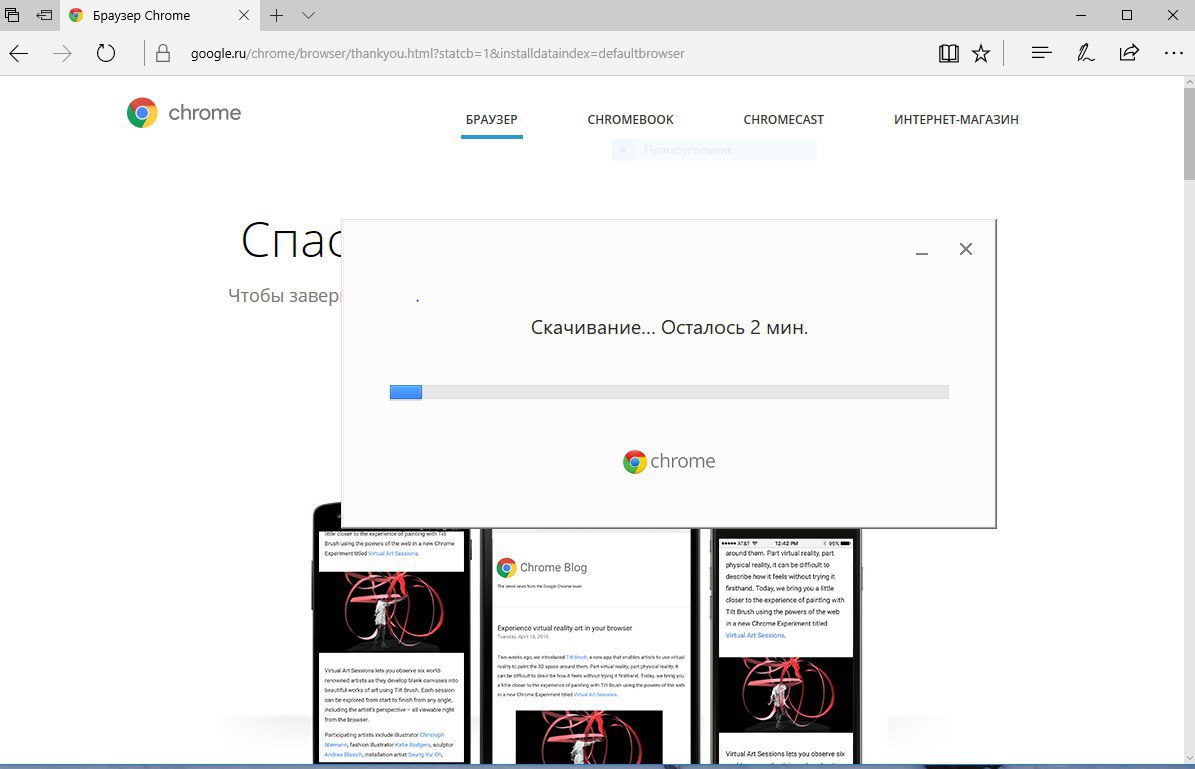
Task: Set the open tabs aside
Action: [x=44, y=16]
